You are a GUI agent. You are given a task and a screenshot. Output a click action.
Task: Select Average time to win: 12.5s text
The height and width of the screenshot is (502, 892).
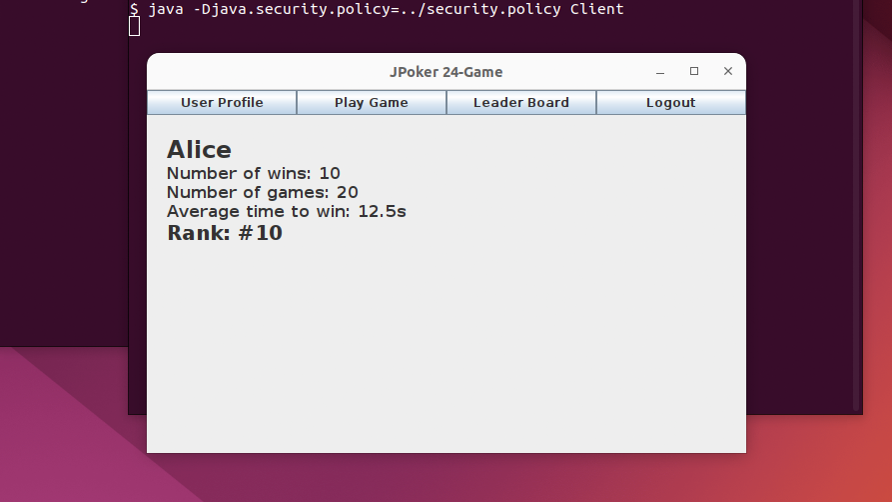[286, 212]
